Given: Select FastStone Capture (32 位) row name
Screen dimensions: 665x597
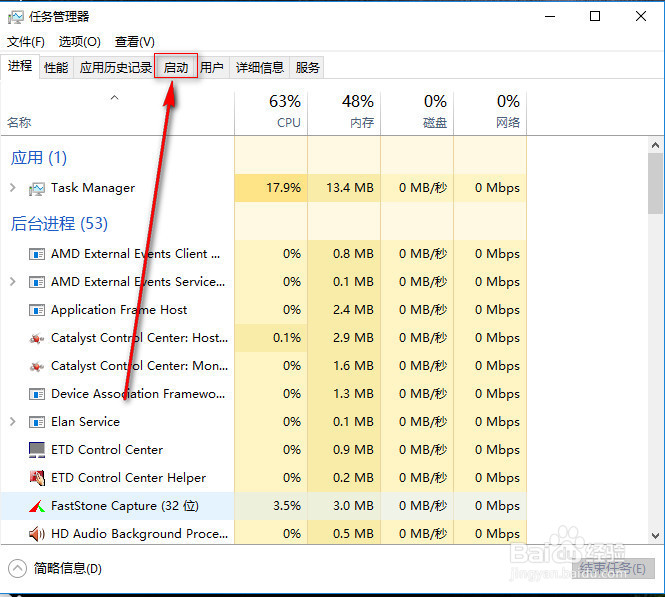Looking at the screenshot, I should coord(125,506).
